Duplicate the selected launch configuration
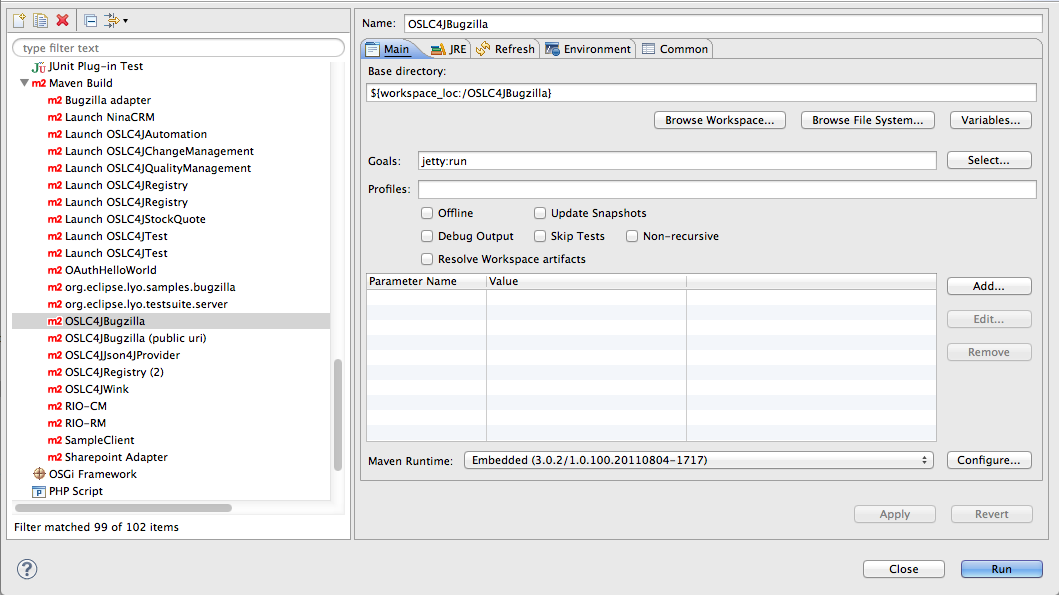The height and width of the screenshot is (595, 1059). coord(41,21)
